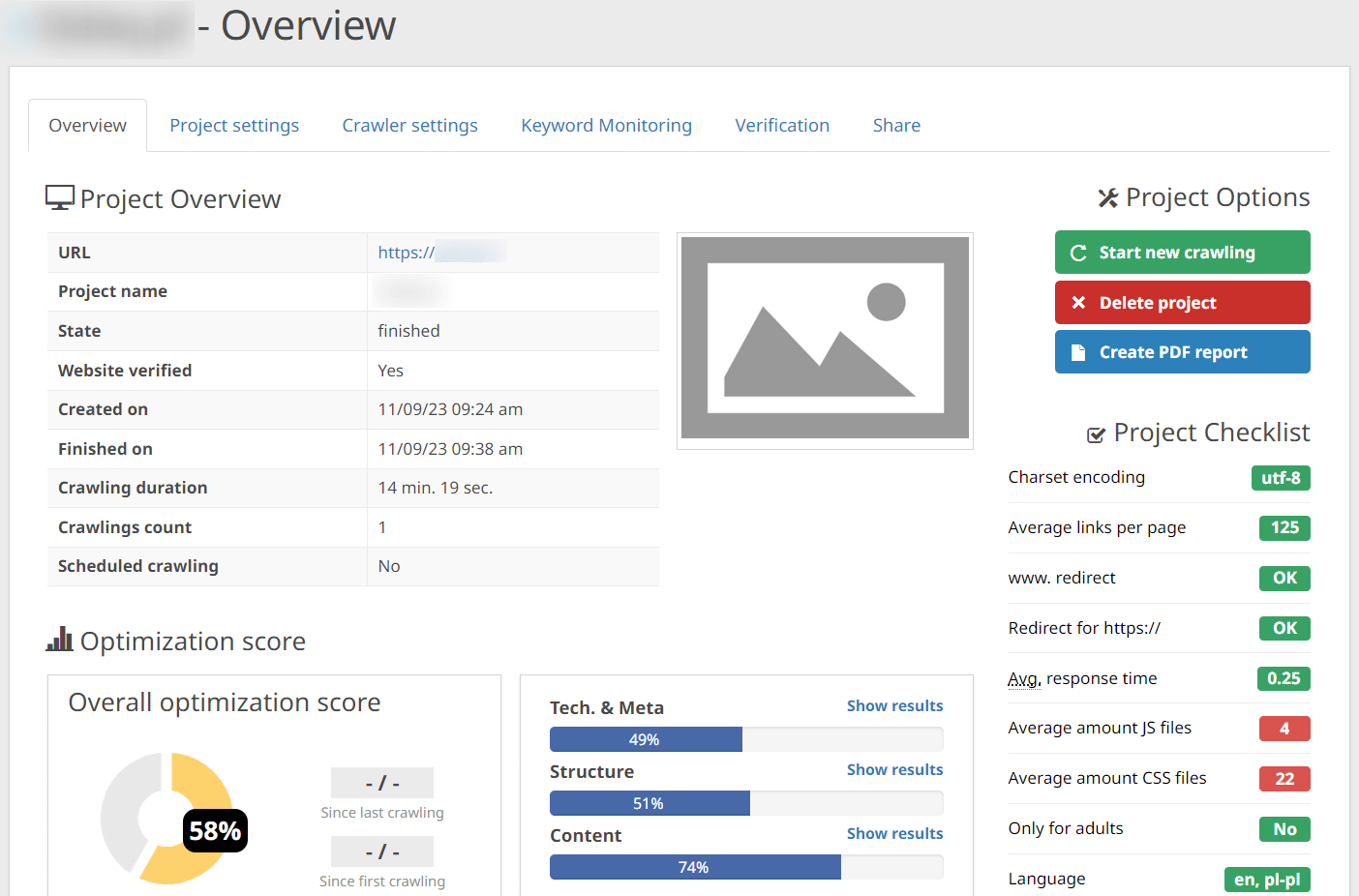Click the document icon on Create PDF report
The height and width of the screenshot is (896, 1359).
pos(1078,353)
